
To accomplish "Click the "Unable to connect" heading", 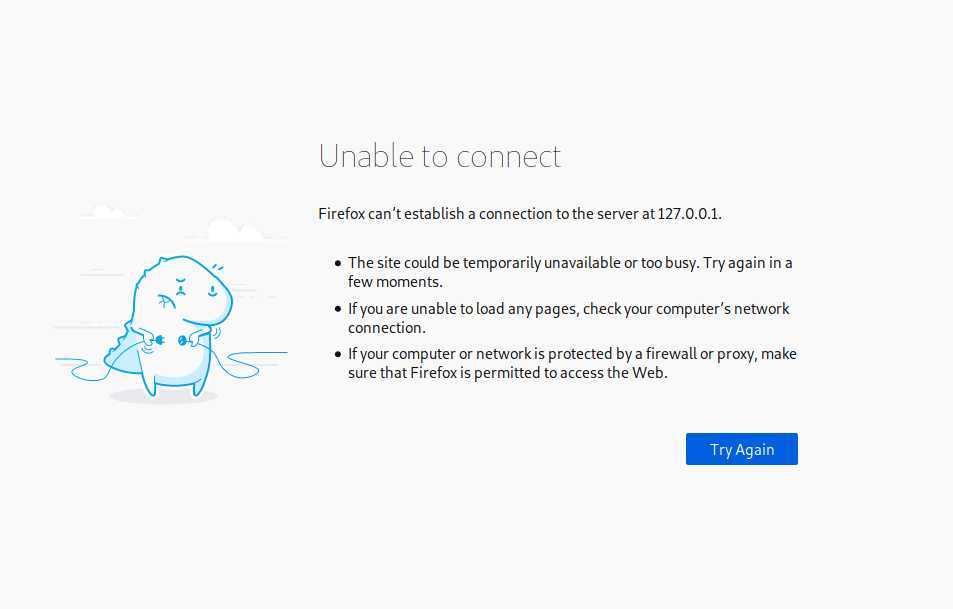I will 439,156.
